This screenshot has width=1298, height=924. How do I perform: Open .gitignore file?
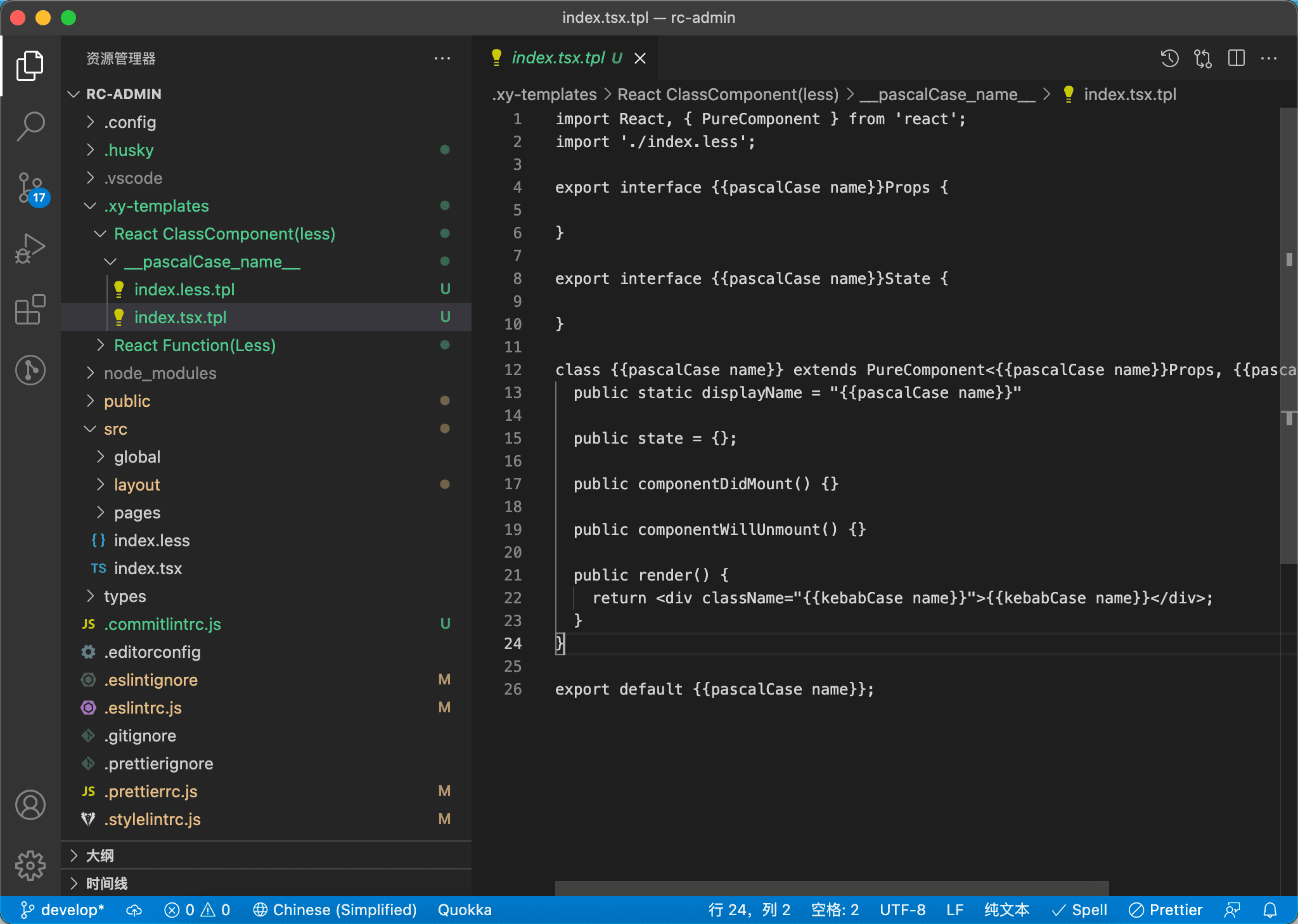pyautogui.click(x=266, y=735)
